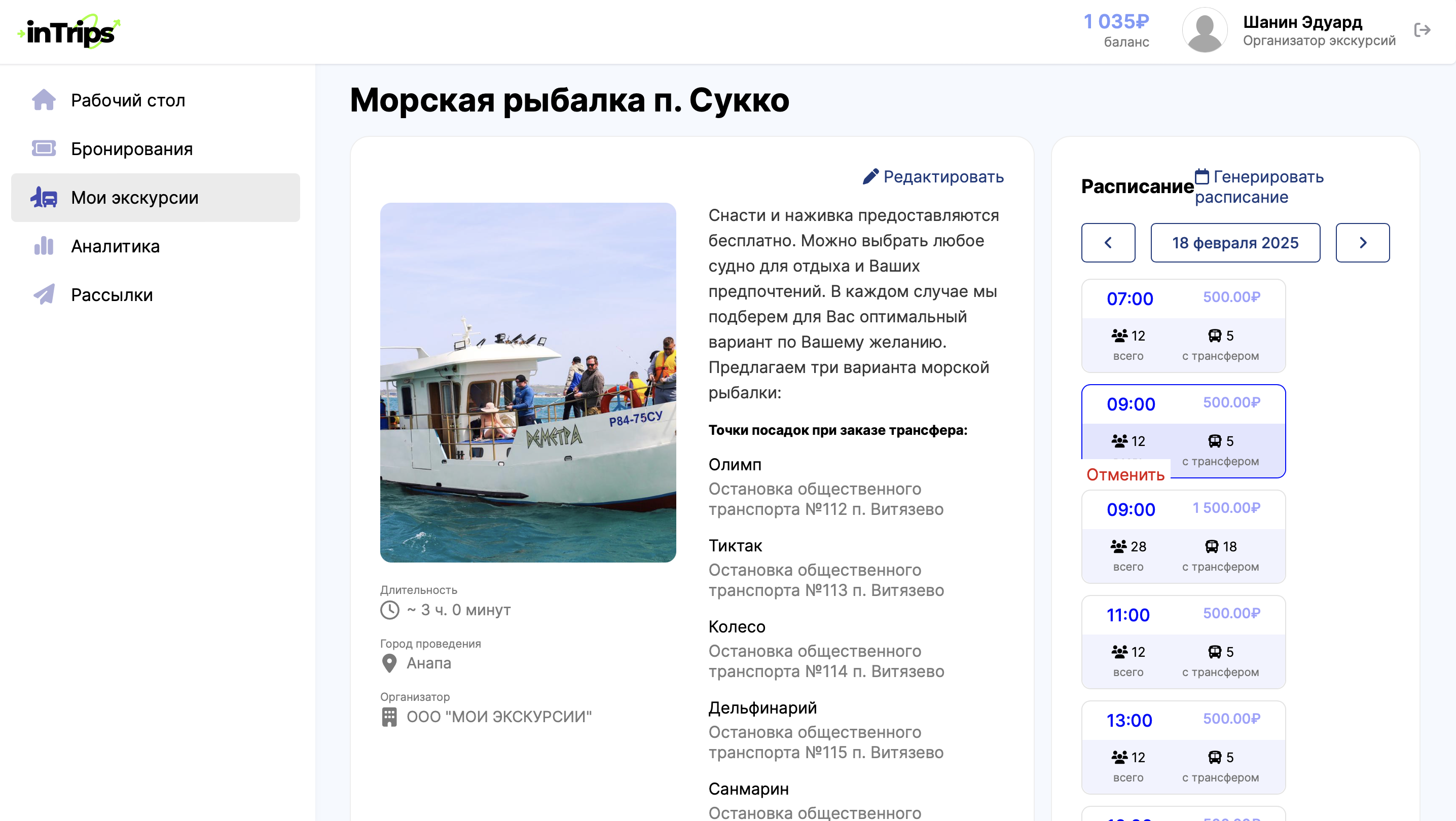This screenshot has height=821, width=1456.
Task: Open date picker showing 18 февраля 2025
Action: click(1235, 242)
